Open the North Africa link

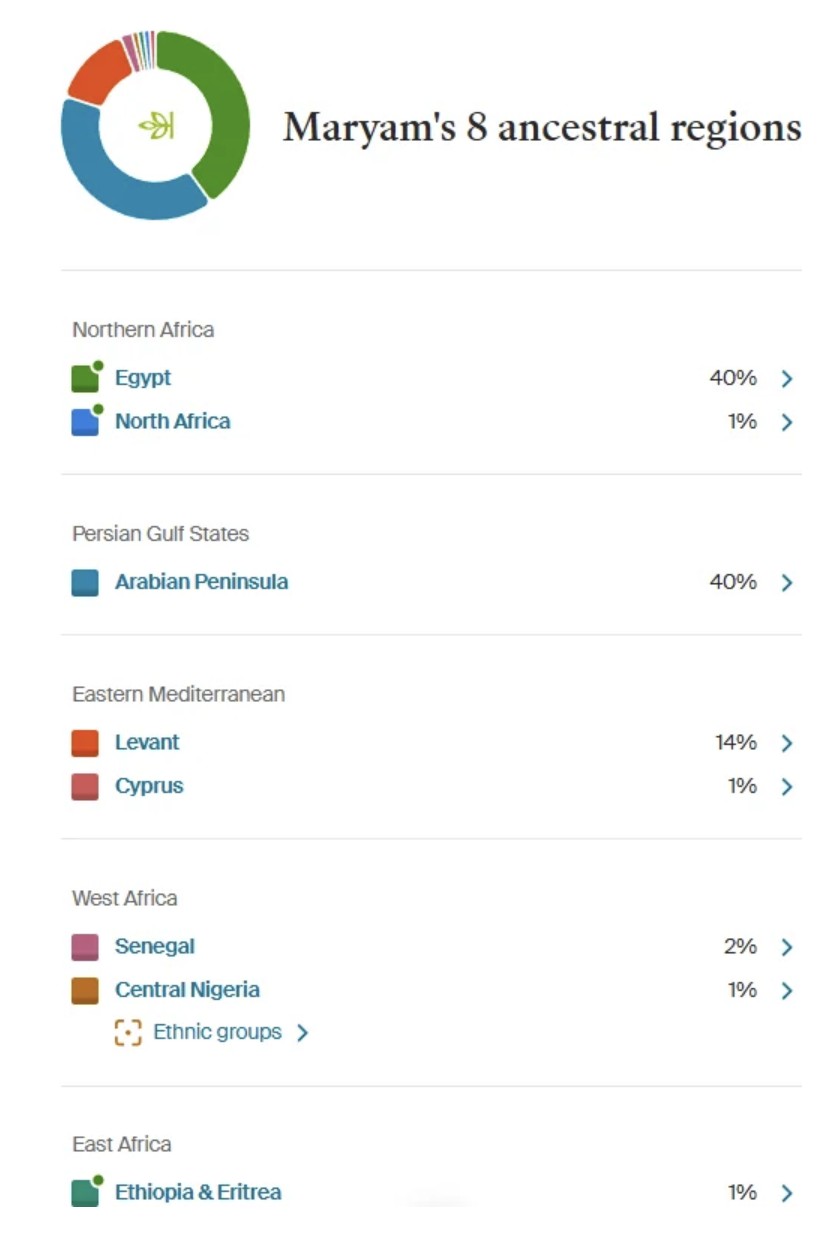tap(173, 421)
